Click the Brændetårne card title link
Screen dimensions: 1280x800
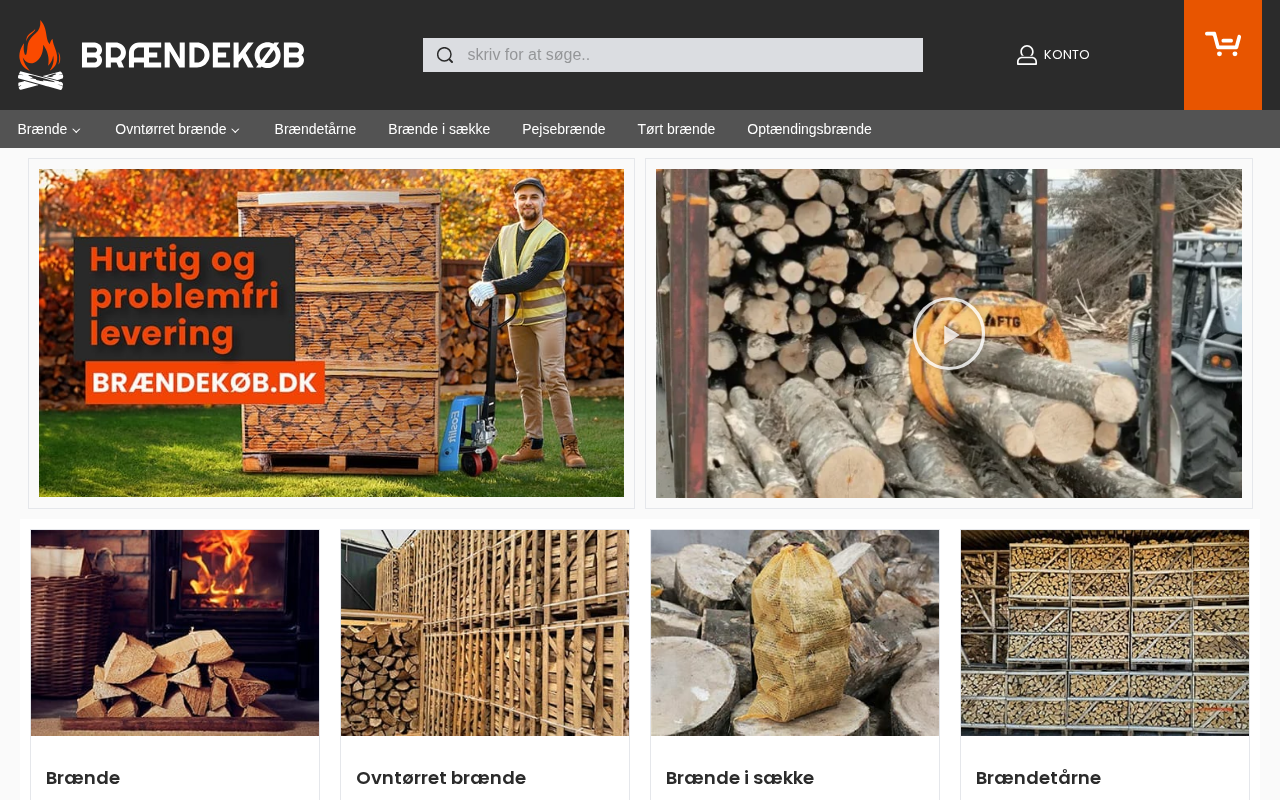click(1038, 778)
